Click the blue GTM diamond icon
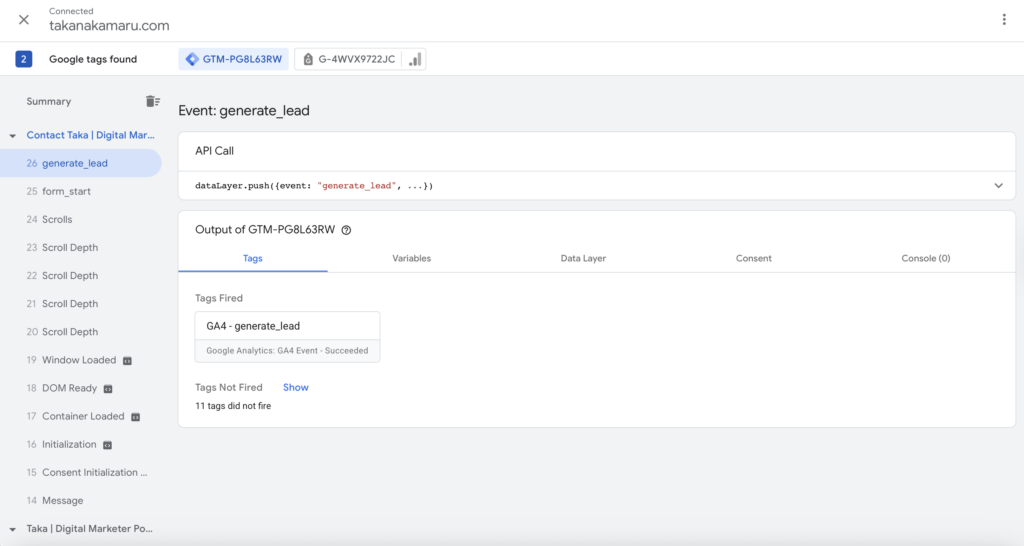This screenshot has height=546, width=1024. pyautogui.click(x=192, y=59)
